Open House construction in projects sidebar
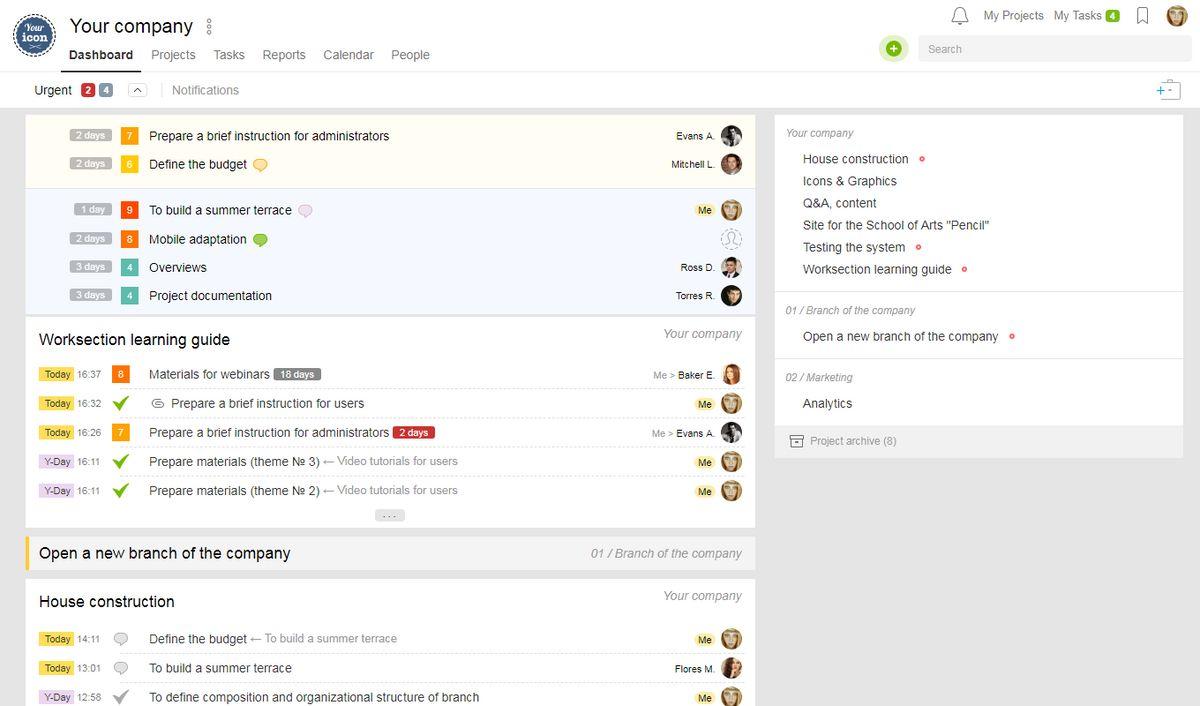1200x706 pixels. pyautogui.click(x=856, y=159)
